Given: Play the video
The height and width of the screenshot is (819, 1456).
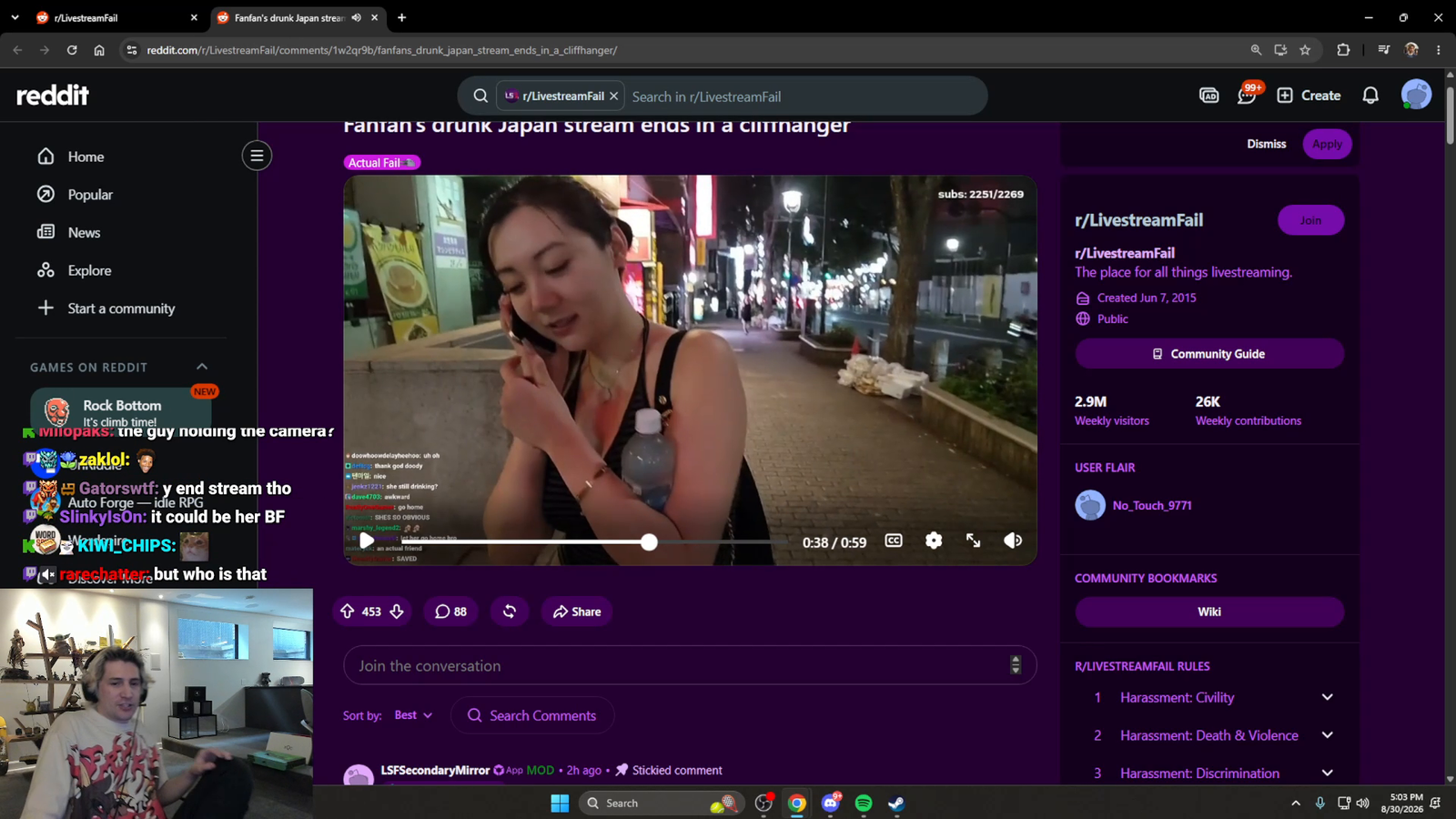Looking at the screenshot, I should (367, 541).
